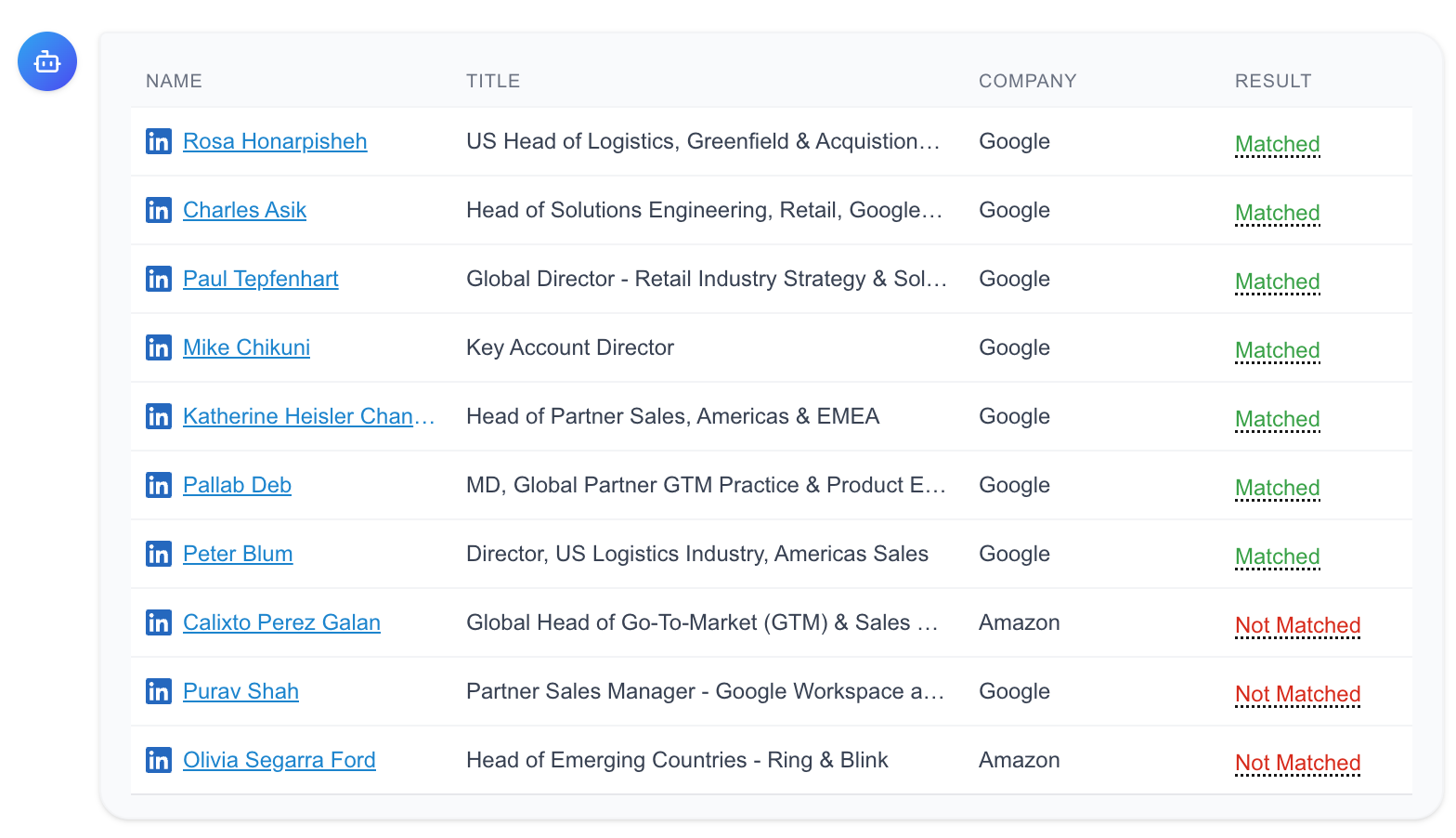
Task: Click Matched result for Pallab Deb
Action: tap(1278, 488)
